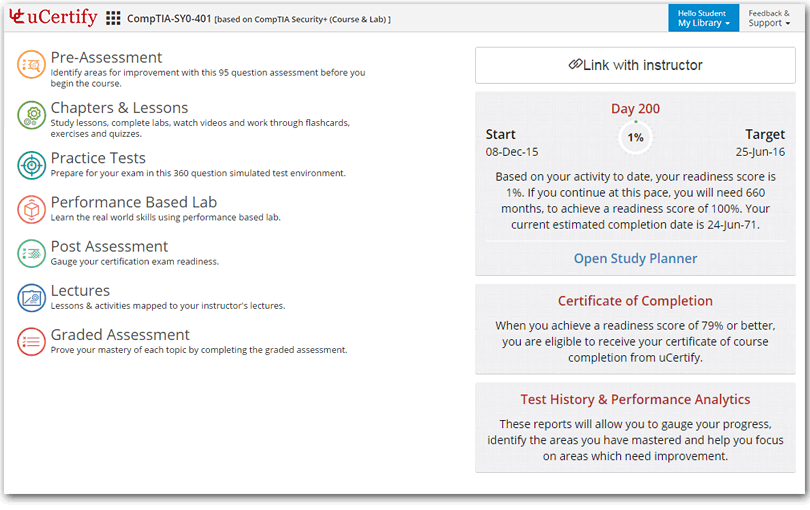This screenshot has width=810, height=510.
Task: Click the 1% readiness progress circle
Action: tap(635, 137)
